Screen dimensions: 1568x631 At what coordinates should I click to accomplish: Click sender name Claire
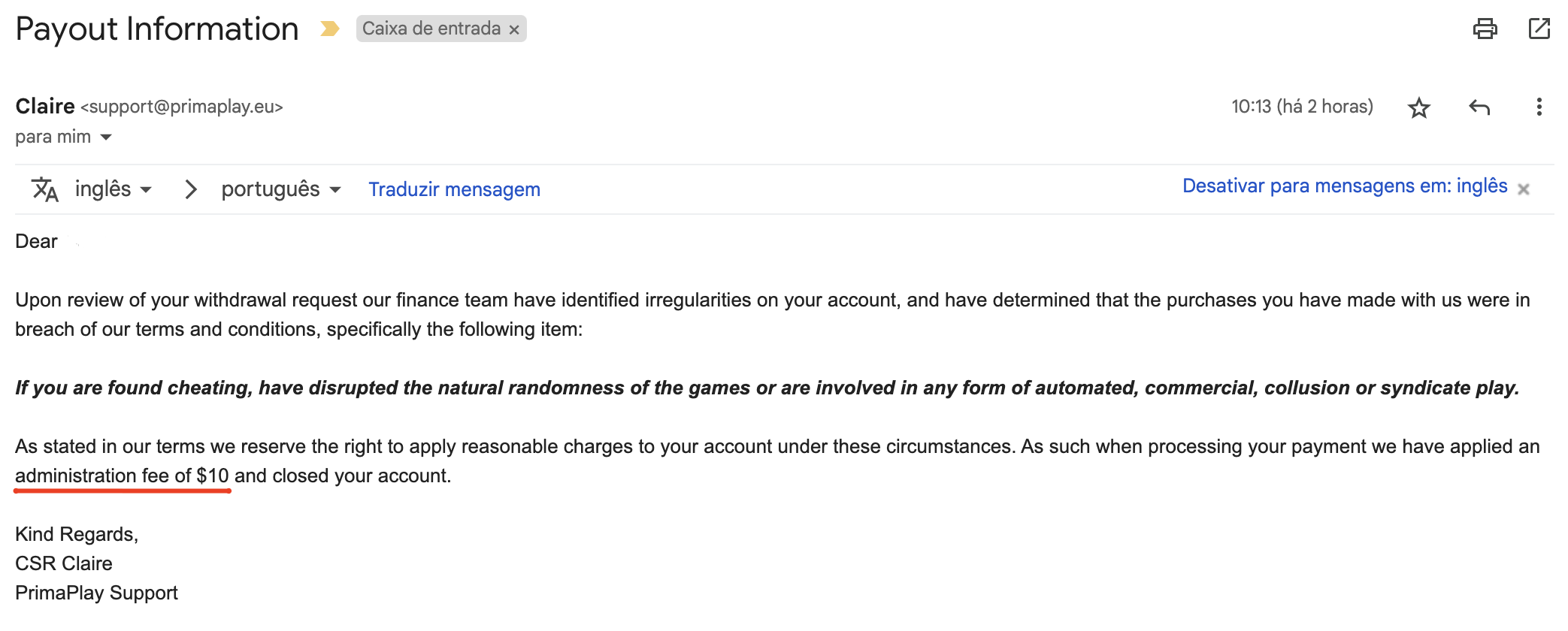pyautogui.click(x=45, y=107)
